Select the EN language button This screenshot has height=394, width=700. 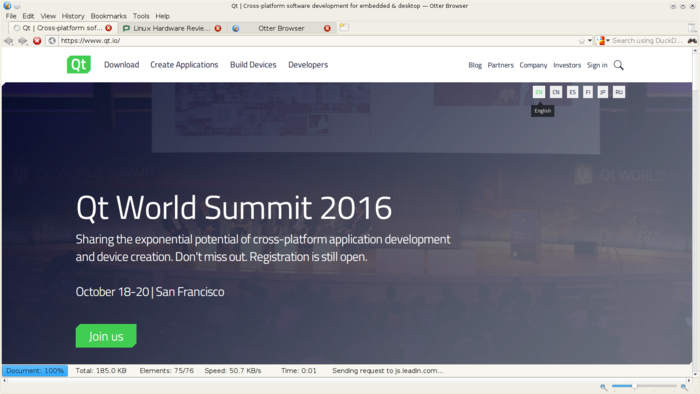tap(539, 92)
